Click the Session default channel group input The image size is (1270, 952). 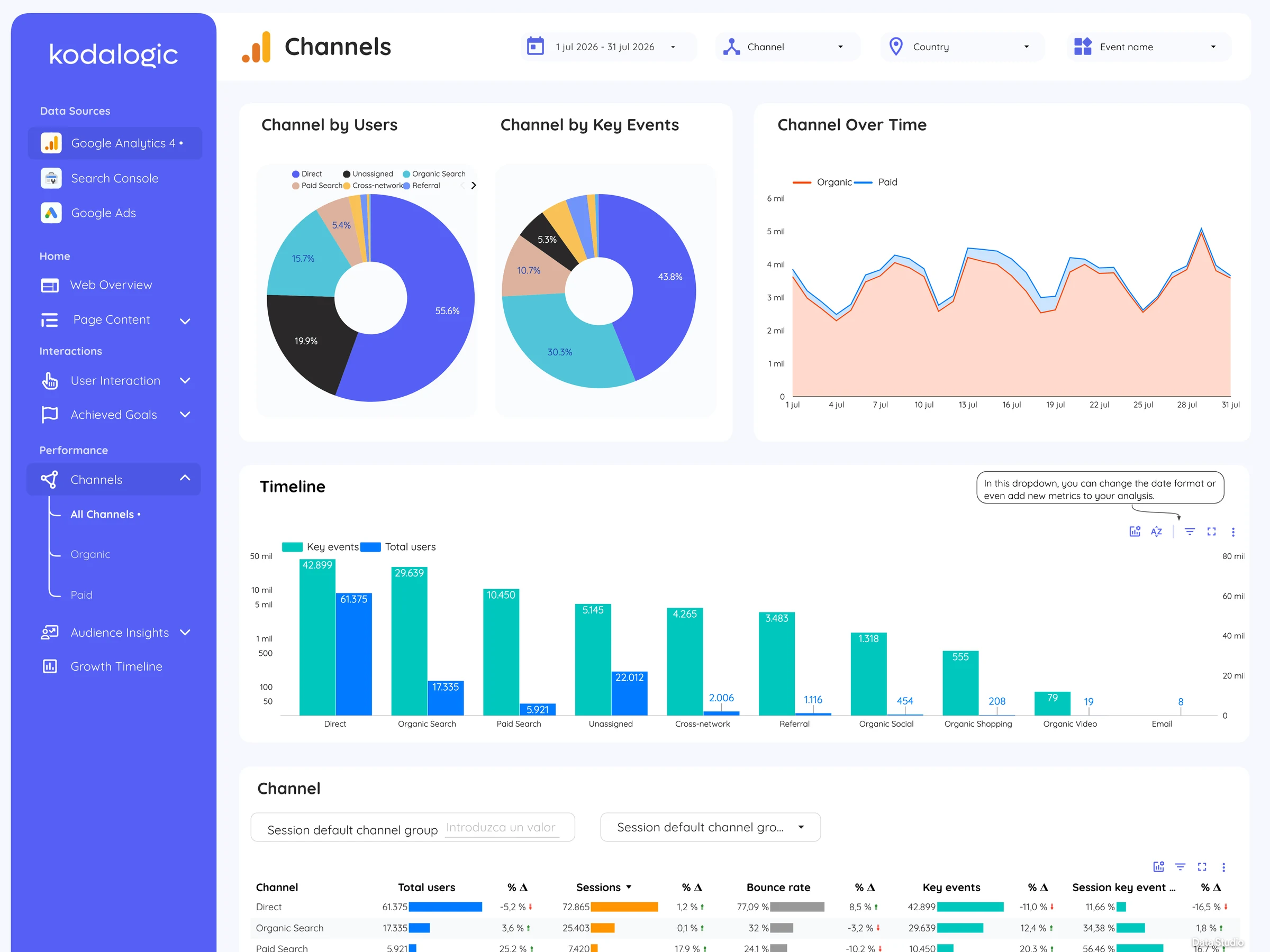click(502, 828)
